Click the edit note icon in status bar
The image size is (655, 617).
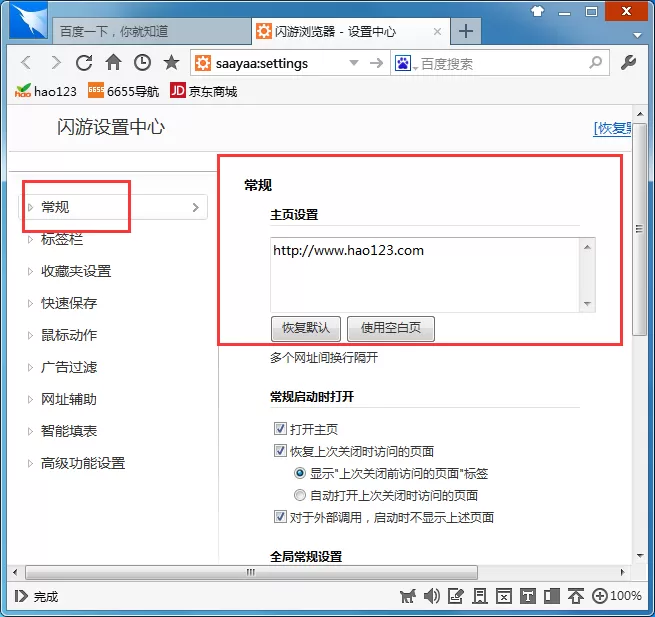click(455, 596)
